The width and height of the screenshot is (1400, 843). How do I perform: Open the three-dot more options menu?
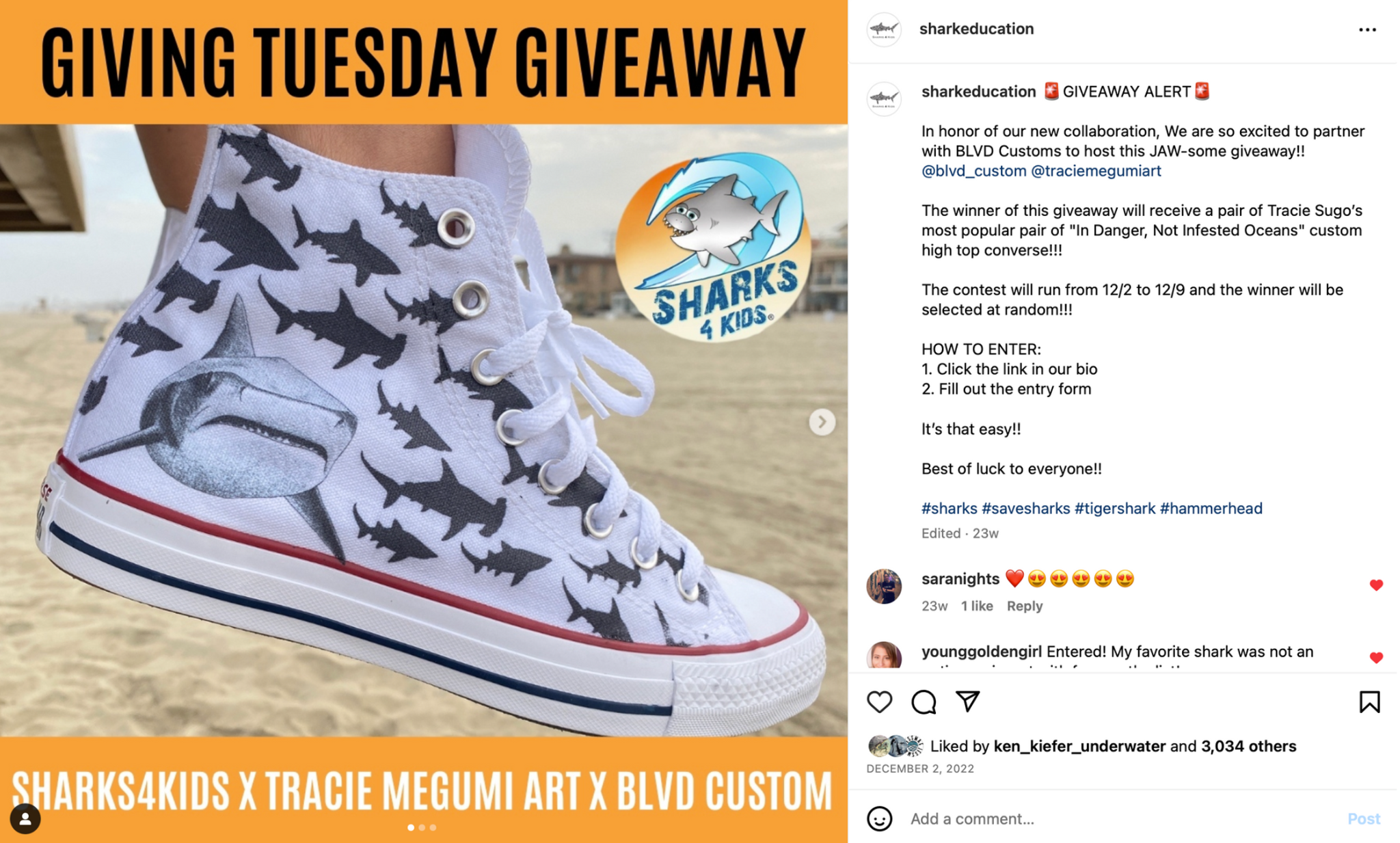coord(1367,29)
